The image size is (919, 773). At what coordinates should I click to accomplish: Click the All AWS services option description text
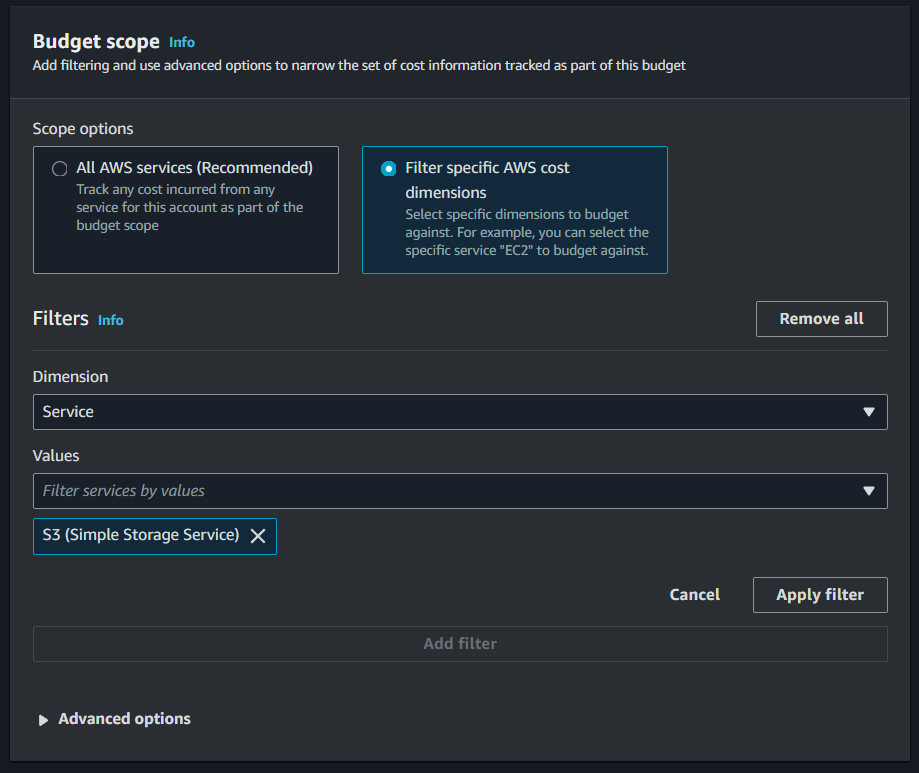click(x=189, y=207)
